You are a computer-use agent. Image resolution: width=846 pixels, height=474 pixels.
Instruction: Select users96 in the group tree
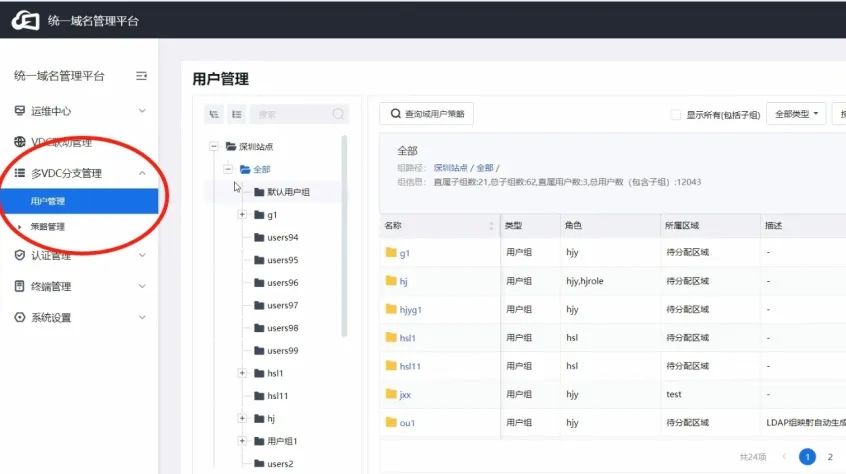[x=282, y=283]
